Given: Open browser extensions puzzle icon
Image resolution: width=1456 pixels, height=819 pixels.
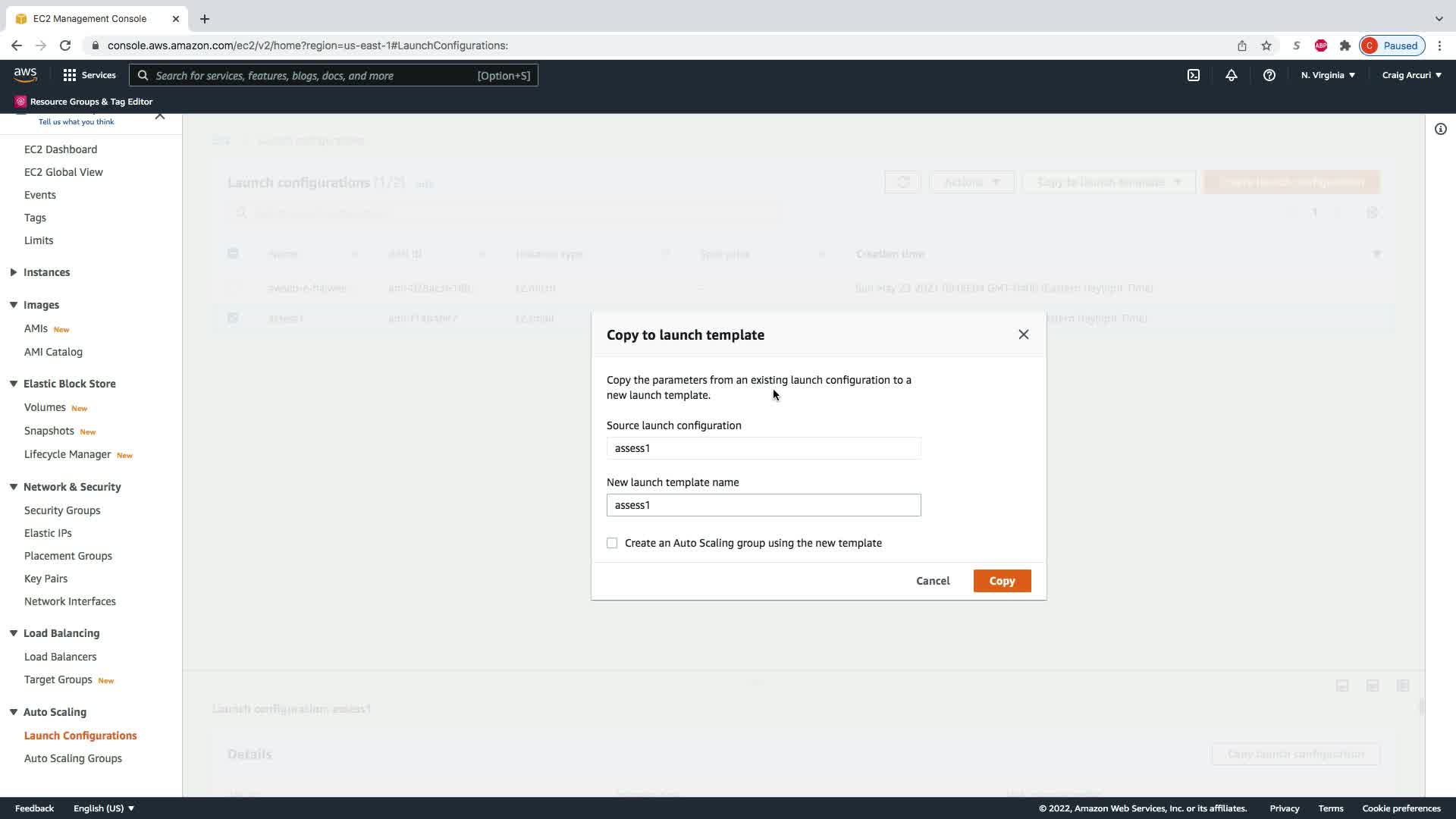Looking at the screenshot, I should pyautogui.click(x=1345, y=45).
